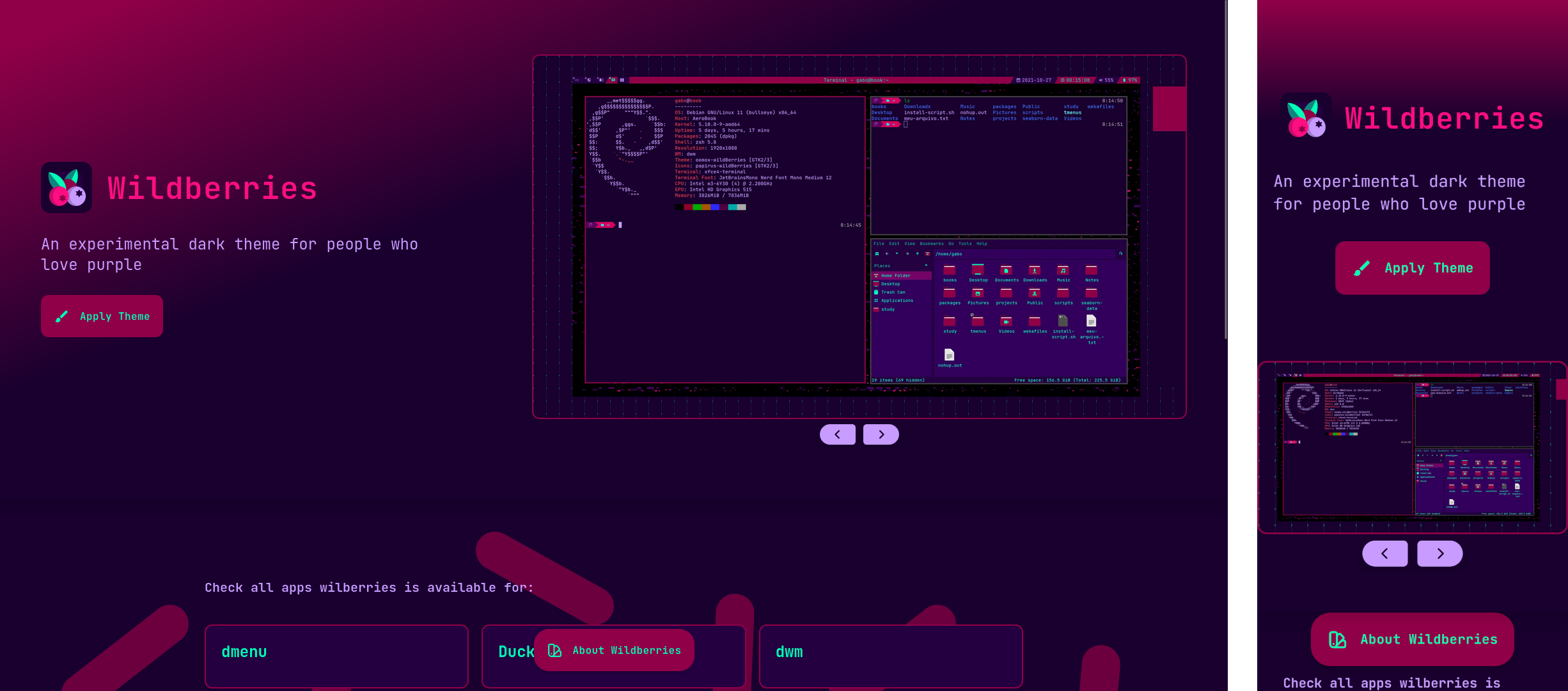Click the berry logo in the narrow mobile layout
Viewport: 1568px width, 691px height.
pos(1306,118)
